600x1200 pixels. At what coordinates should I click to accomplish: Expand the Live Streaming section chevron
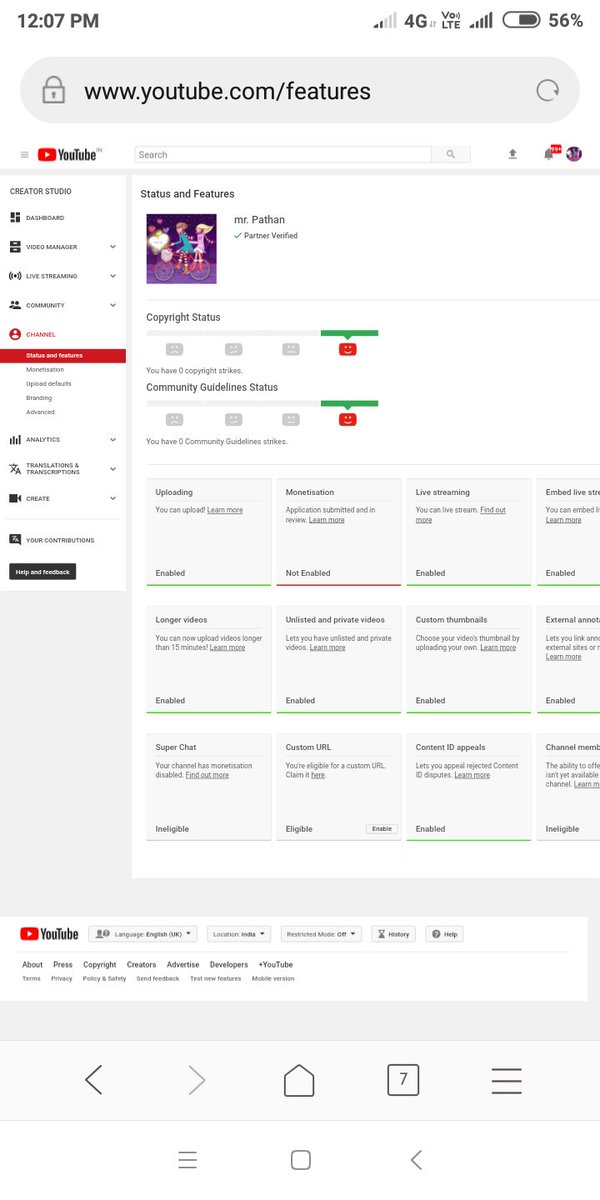pos(113,276)
